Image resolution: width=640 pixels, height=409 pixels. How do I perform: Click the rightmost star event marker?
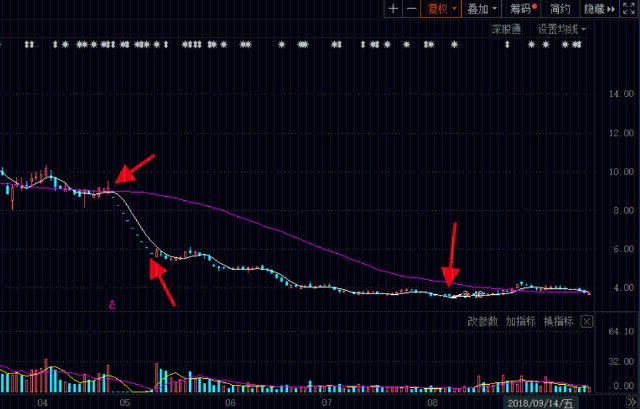tap(577, 44)
